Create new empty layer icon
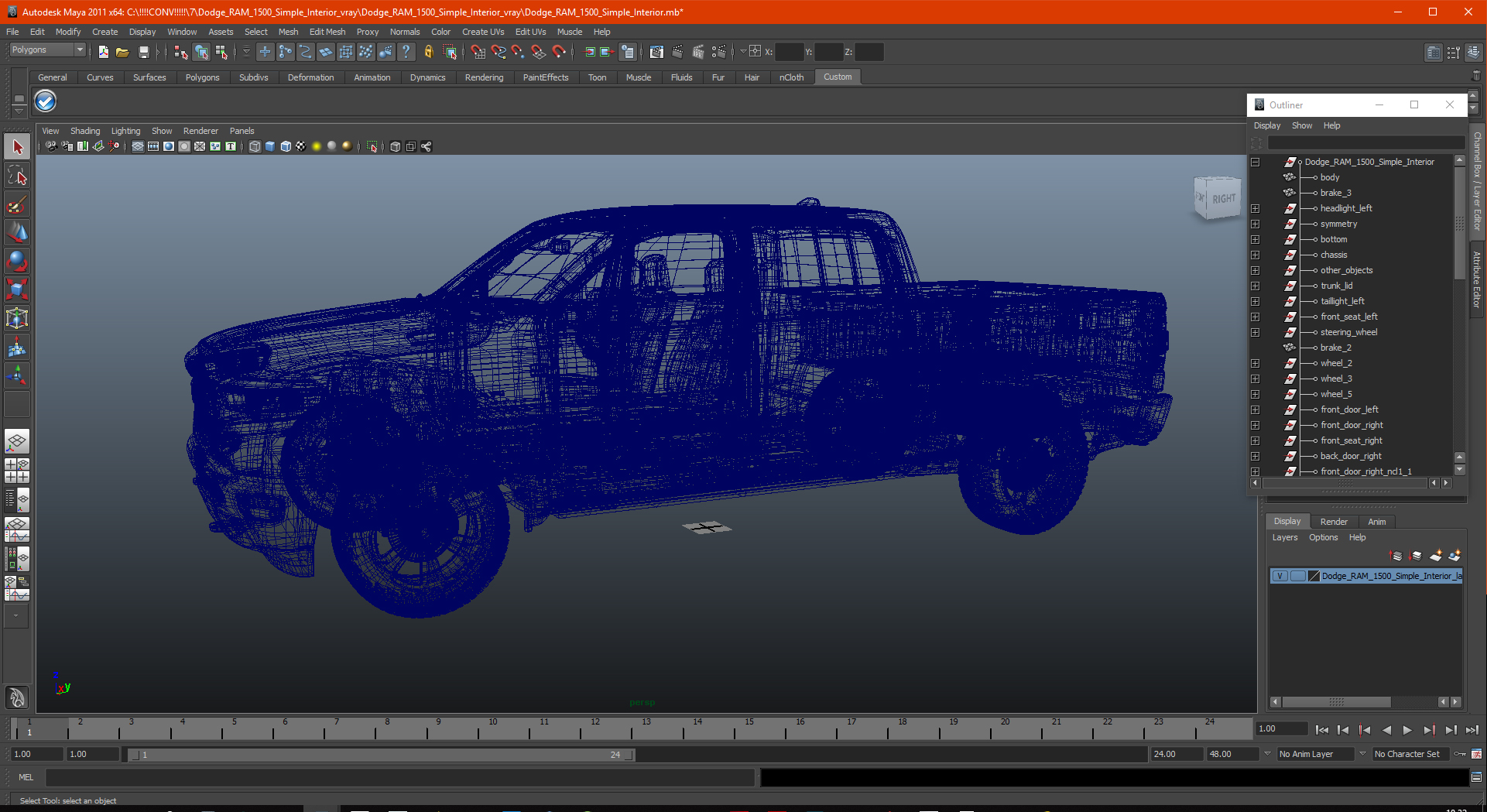This screenshot has height=812, width=1487. pos(1436,556)
